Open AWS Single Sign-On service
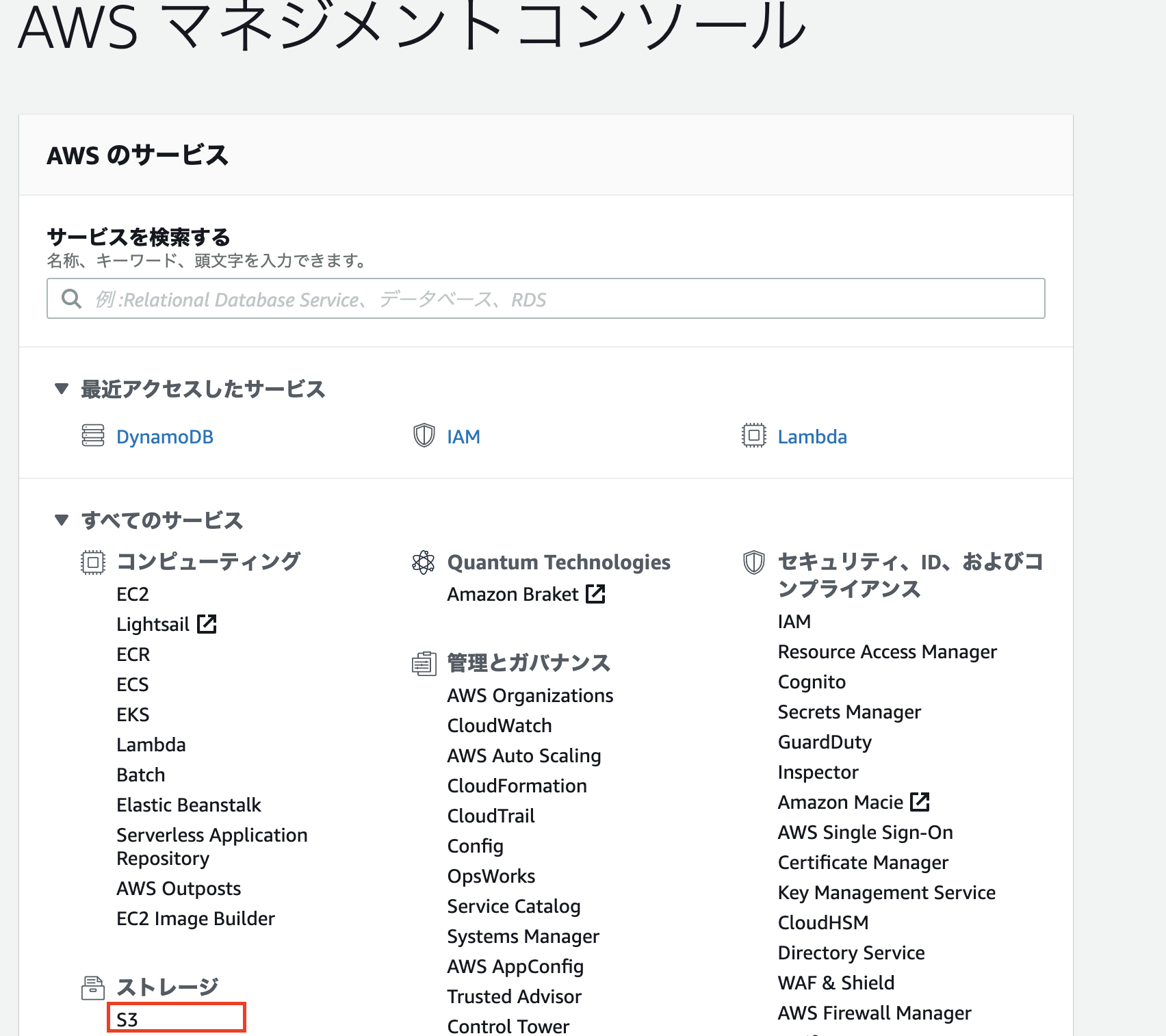Screen dimensions: 1166x1036 click(x=866, y=832)
